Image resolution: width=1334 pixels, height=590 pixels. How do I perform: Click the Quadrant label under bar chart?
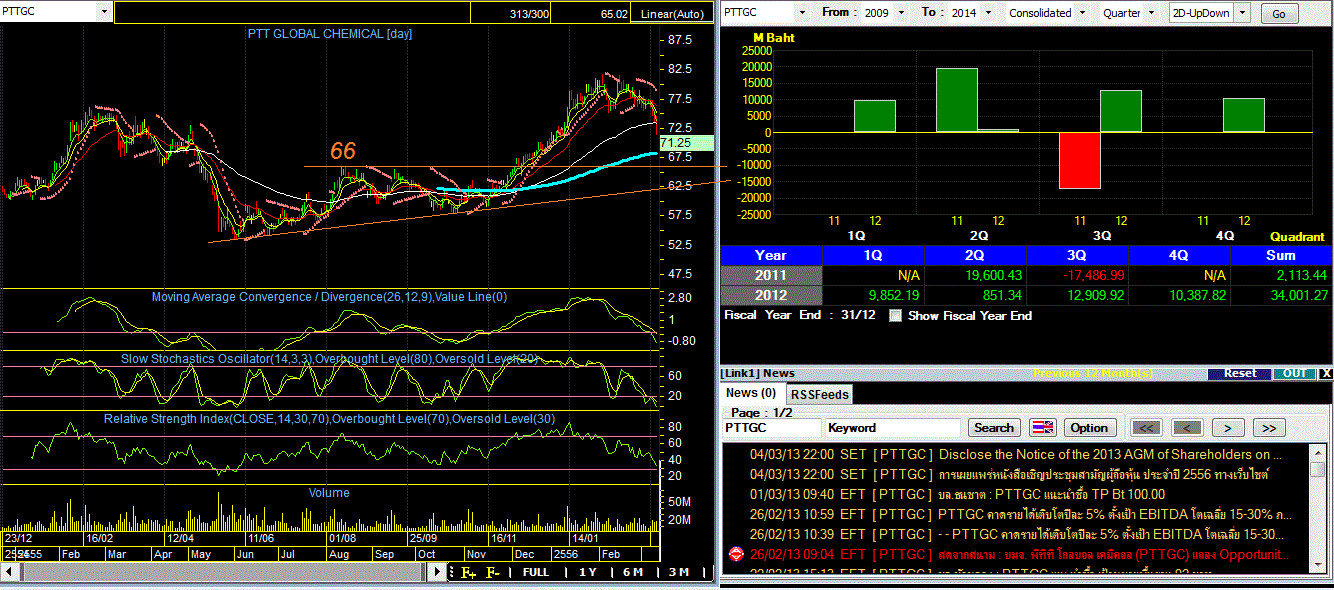tap(1297, 237)
